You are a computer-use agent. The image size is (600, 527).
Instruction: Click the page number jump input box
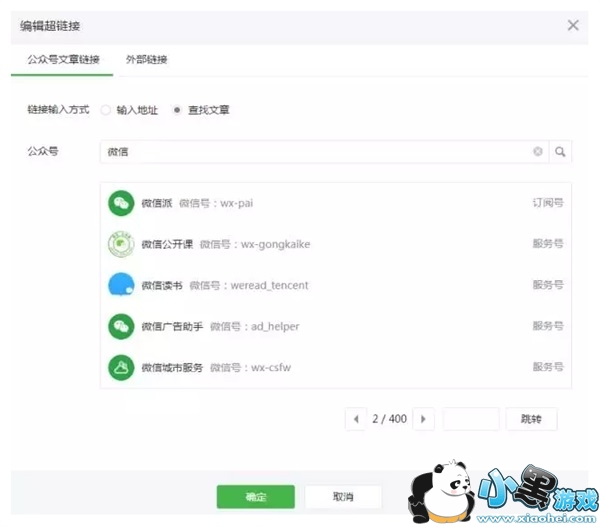pos(471,419)
